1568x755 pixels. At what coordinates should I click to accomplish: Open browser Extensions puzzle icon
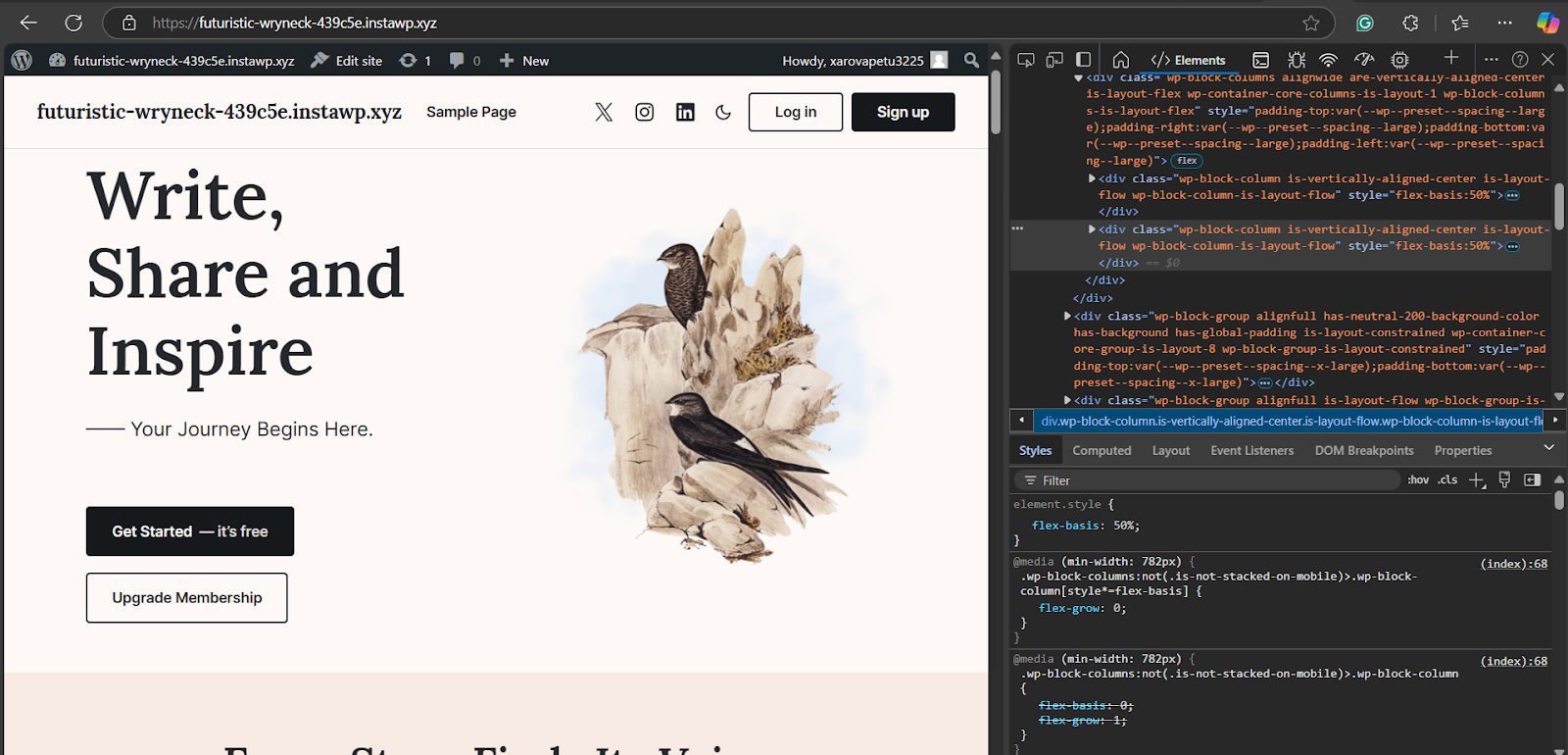1410,23
